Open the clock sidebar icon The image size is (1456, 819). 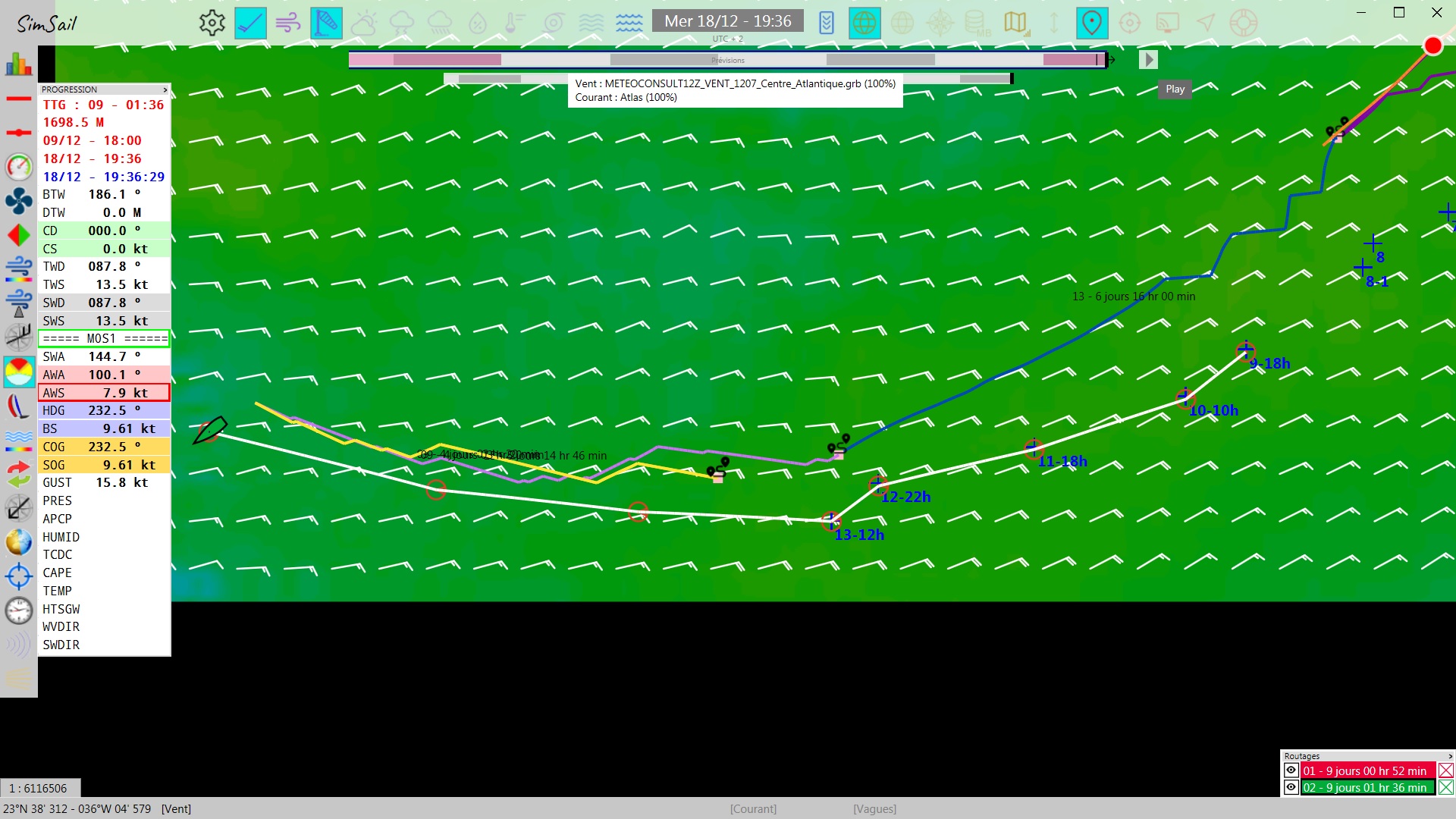pos(18,610)
